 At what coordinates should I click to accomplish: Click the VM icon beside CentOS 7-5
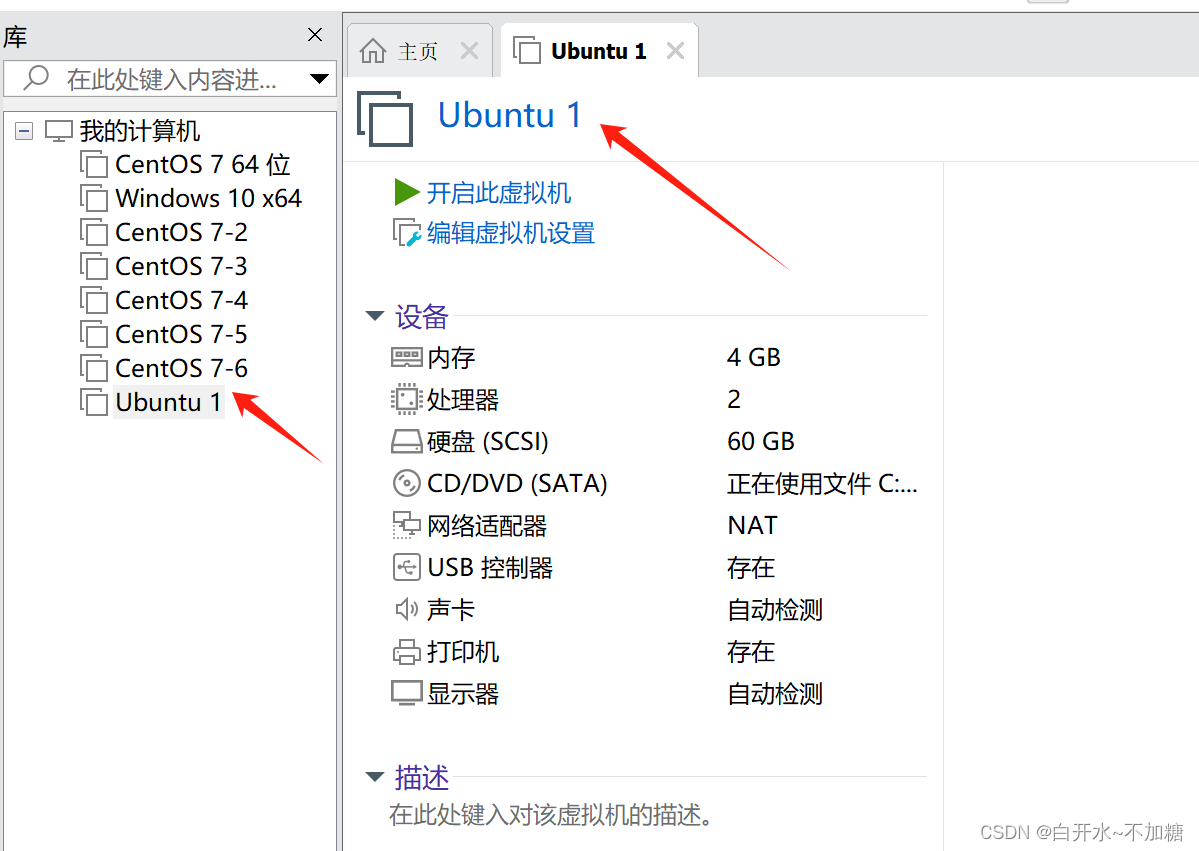tap(94, 334)
